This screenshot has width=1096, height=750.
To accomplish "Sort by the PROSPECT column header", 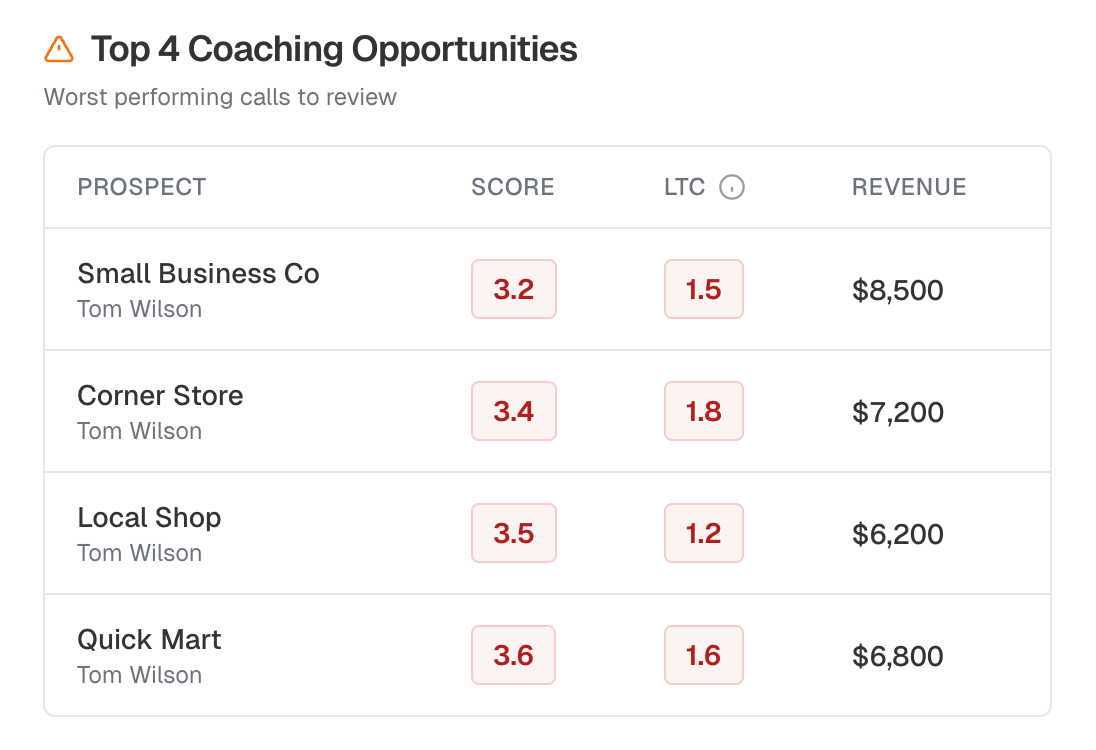I will [x=141, y=187].
